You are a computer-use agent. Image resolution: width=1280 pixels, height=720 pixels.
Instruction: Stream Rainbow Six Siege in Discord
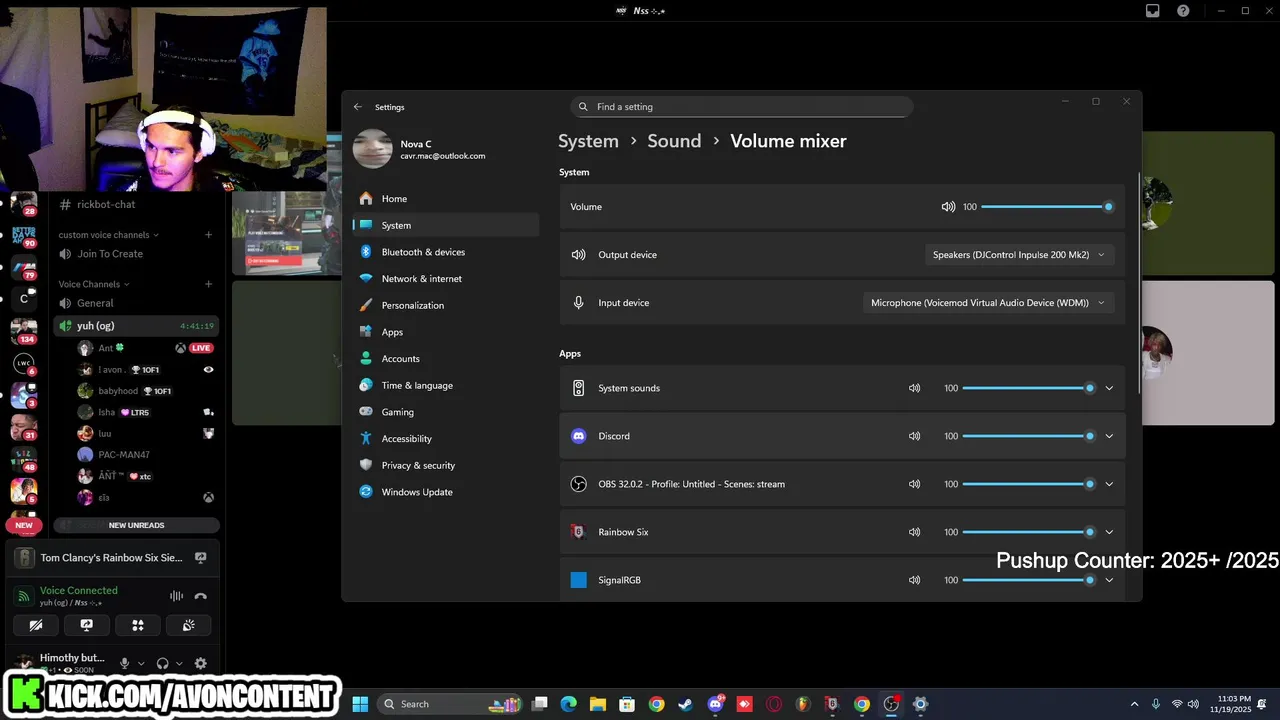tap(200, 558)
